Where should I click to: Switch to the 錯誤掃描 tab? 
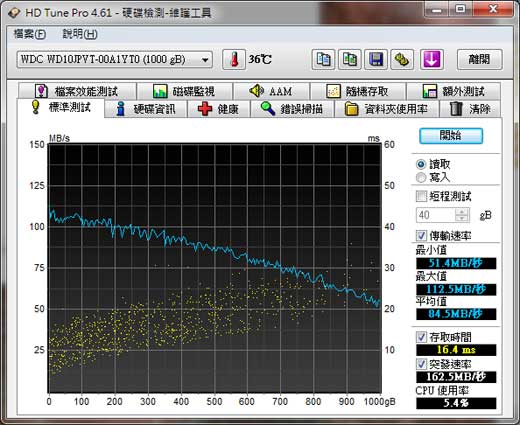pos(292,109)
